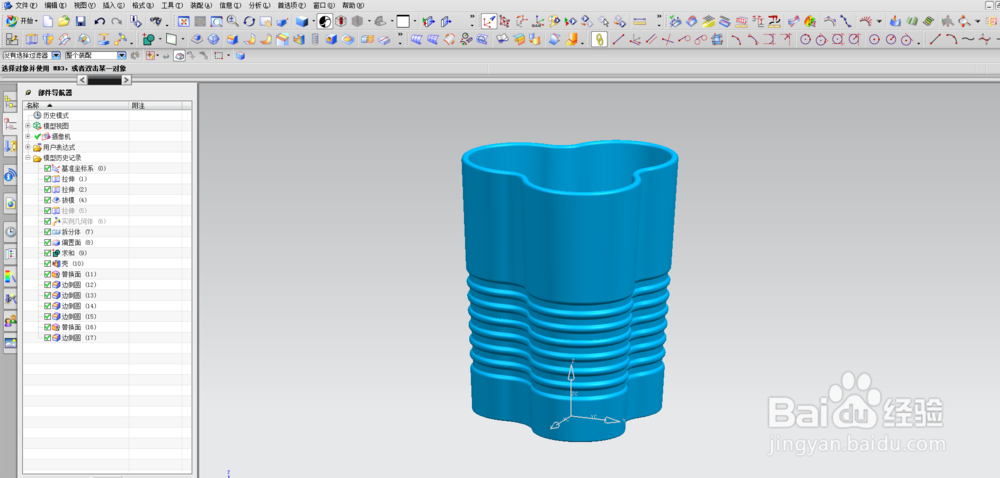
Task: Open the 编辑 menu
Action: pyautogui.click(x=55, y=5)
